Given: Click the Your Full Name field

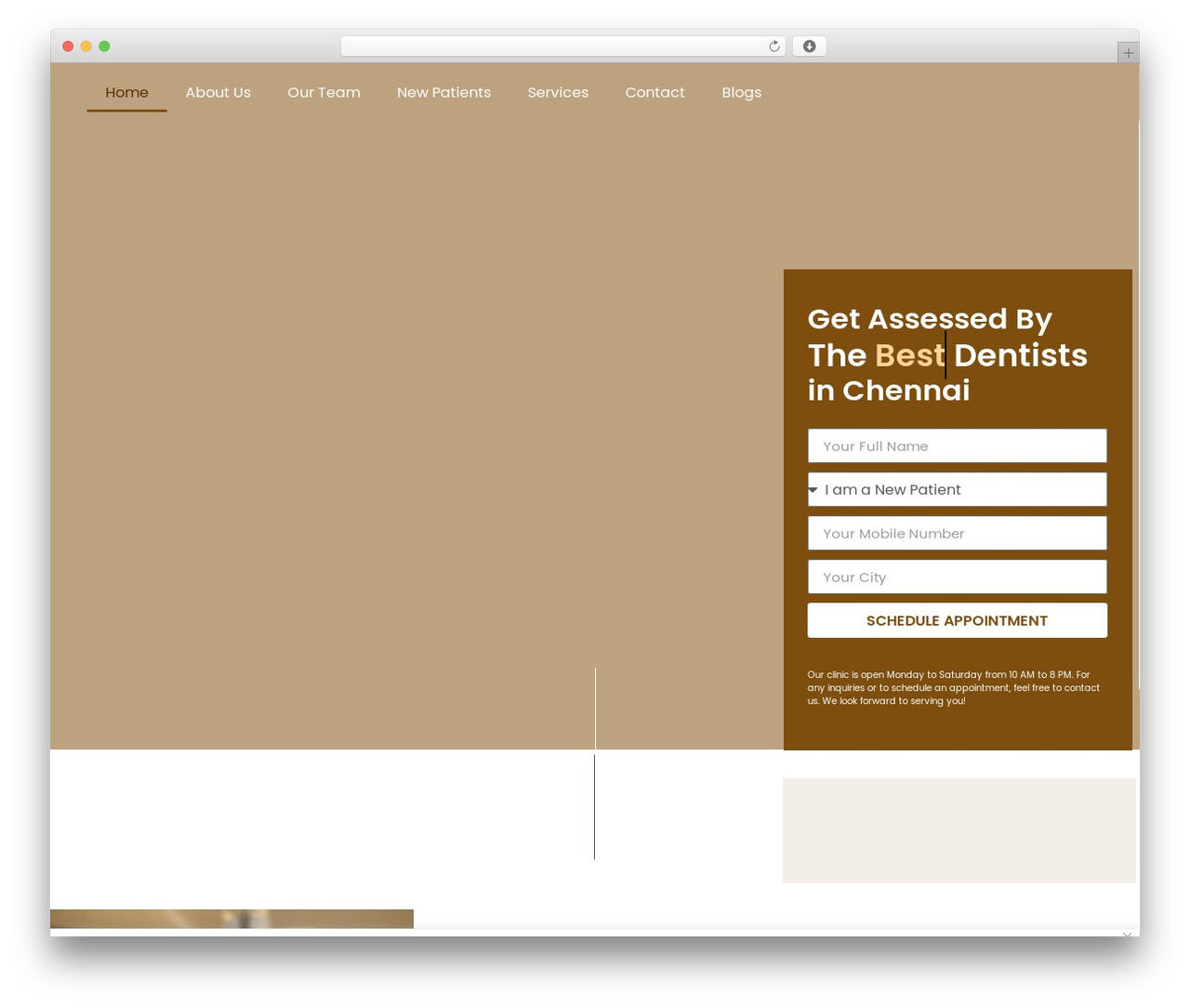Looking at the screenshot, I should pos(957,445).
